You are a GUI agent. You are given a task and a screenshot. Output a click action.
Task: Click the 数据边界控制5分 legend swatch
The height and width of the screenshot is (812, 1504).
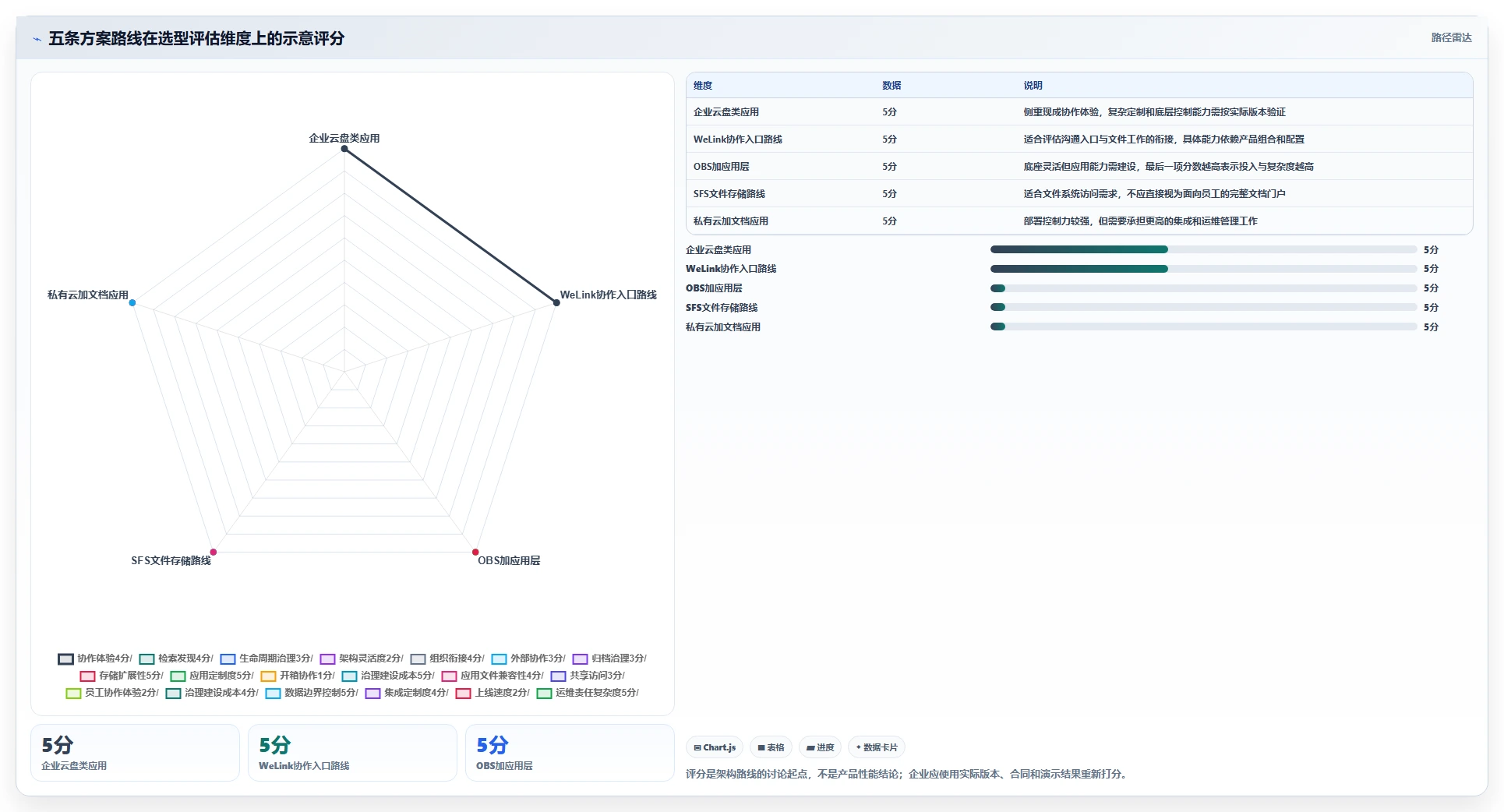273,693
